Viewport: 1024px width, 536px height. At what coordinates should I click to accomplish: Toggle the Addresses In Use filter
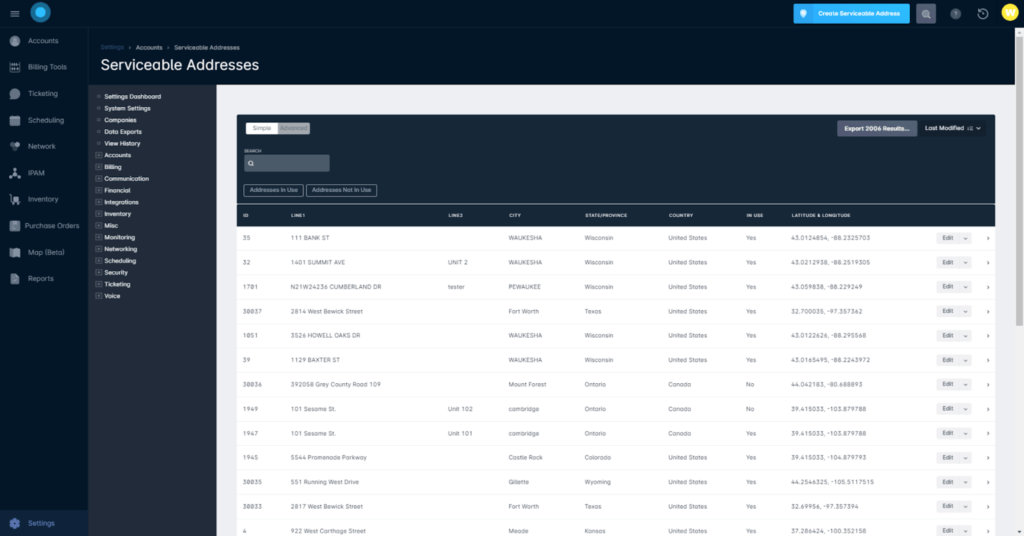[x=274, y=191]
